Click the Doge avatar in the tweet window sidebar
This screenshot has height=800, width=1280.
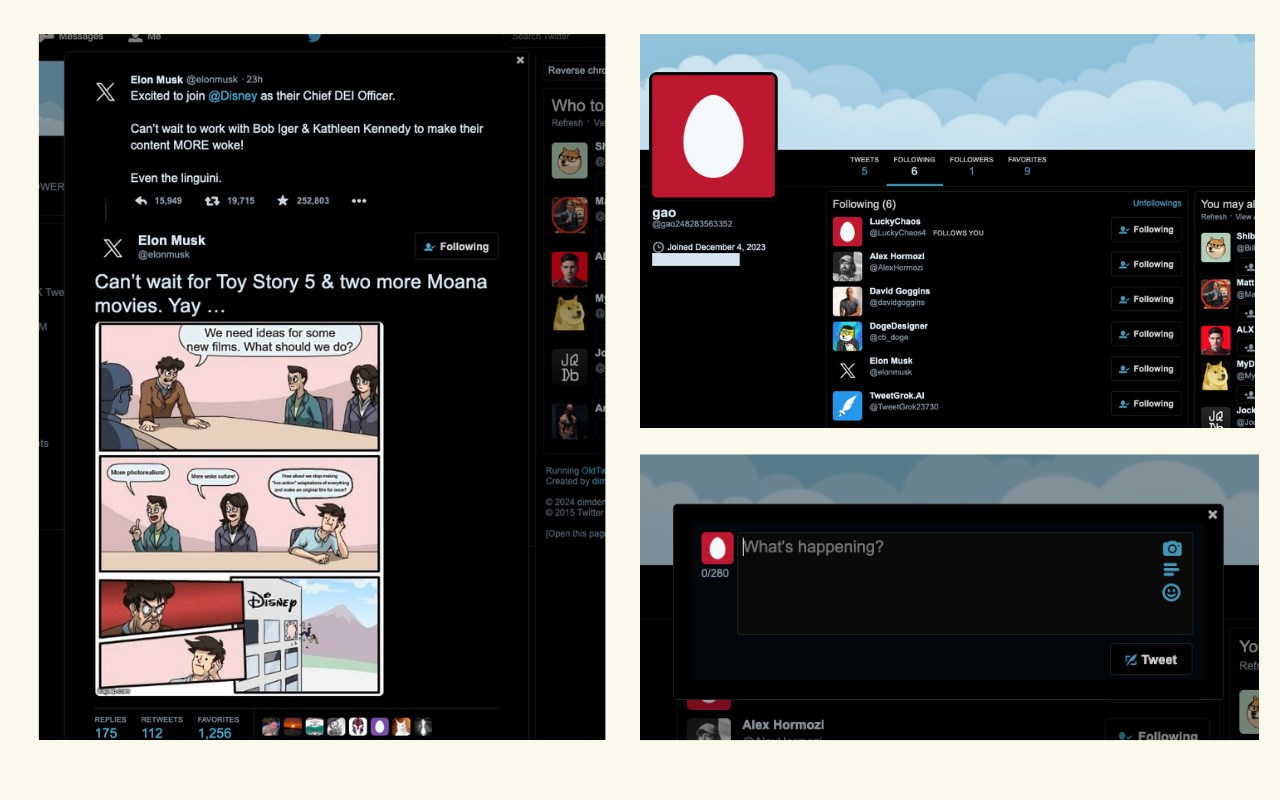click(x=569, y=312)
